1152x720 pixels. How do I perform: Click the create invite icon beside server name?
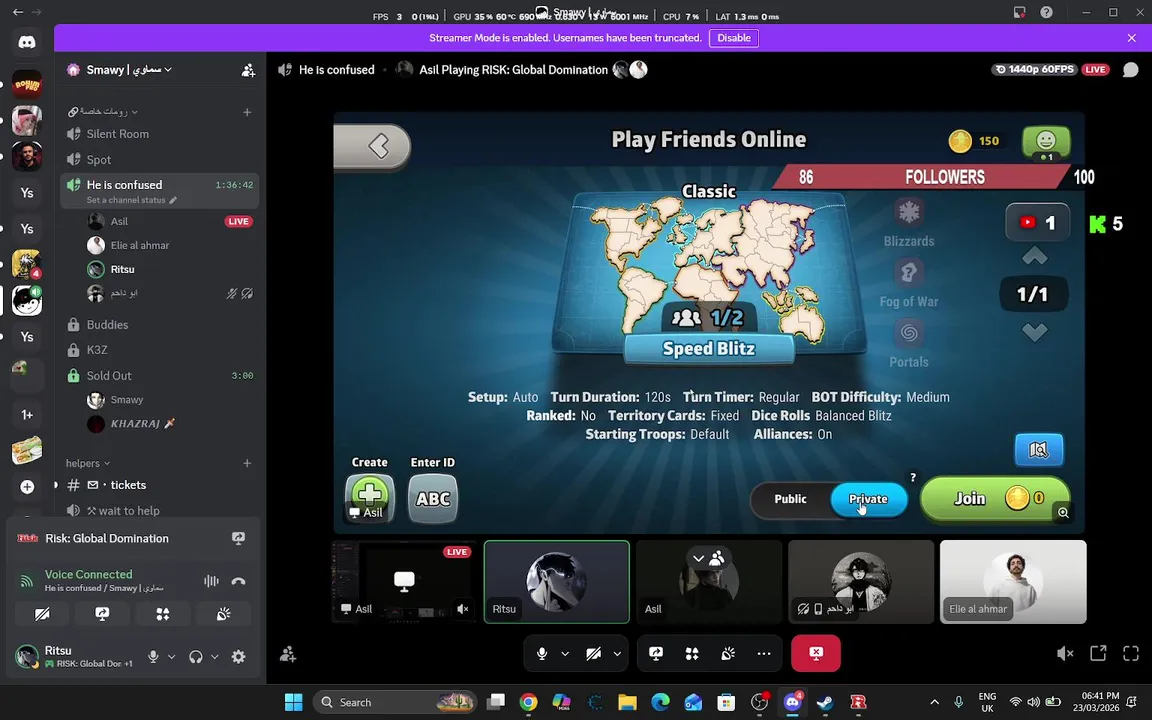tap(248, 70)
